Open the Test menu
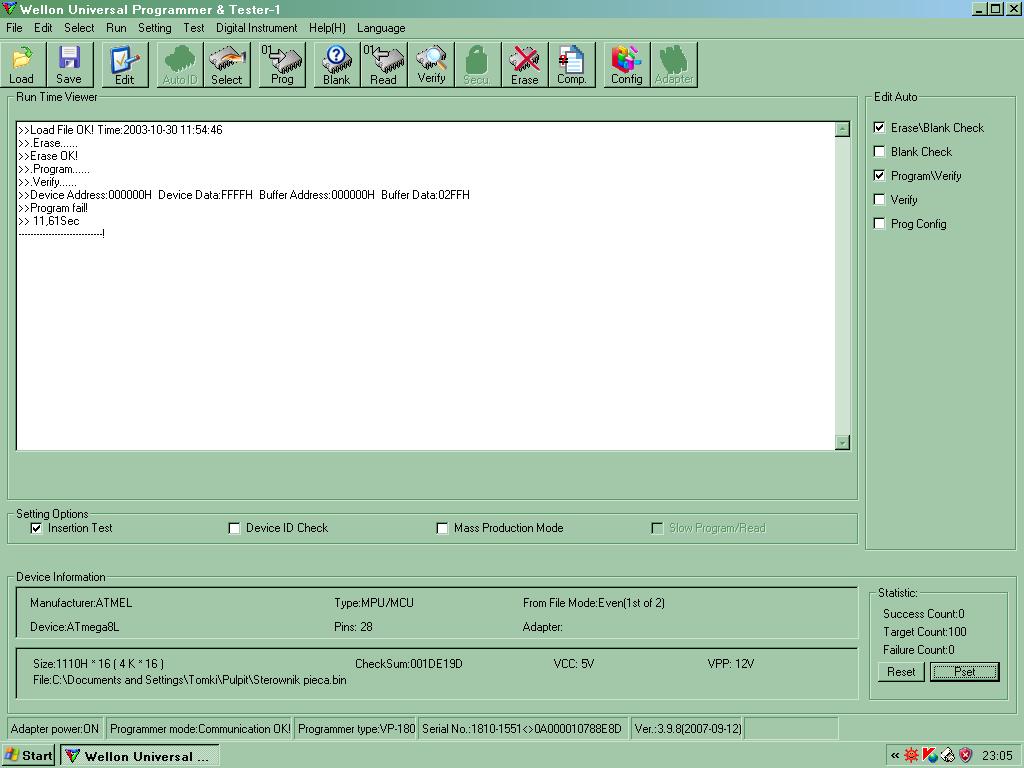This screenshot has height=768, width=1024. [x=194, y=28]
